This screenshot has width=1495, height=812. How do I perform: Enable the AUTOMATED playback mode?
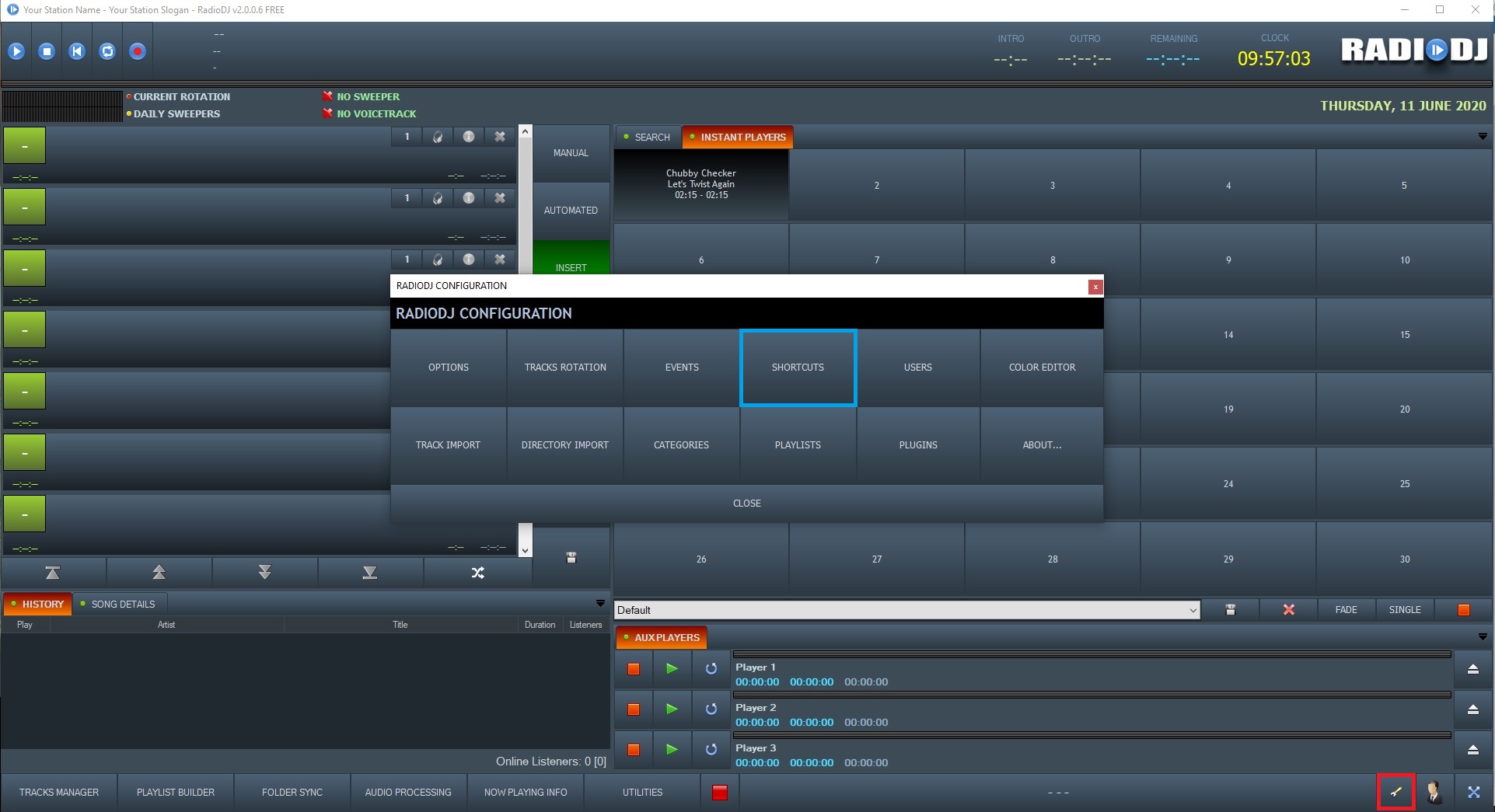point(571,211)
